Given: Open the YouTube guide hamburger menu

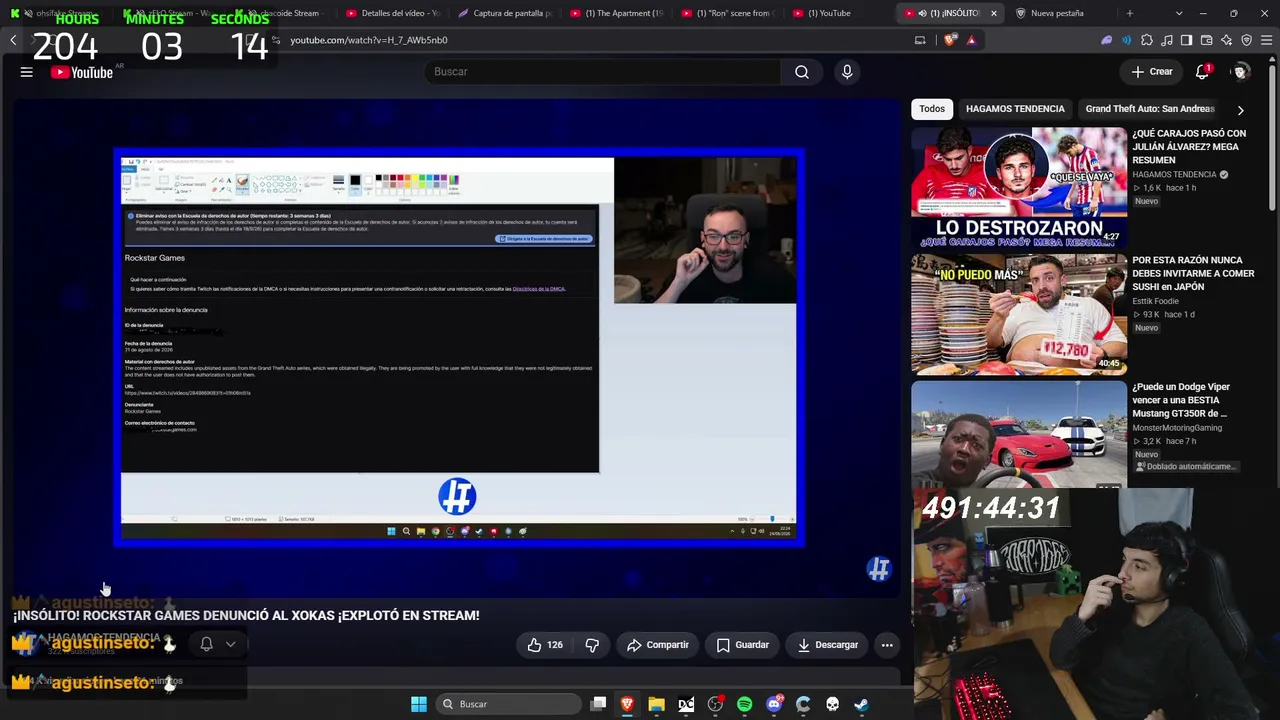Looking at the screenshot, I should click(27, 72).
